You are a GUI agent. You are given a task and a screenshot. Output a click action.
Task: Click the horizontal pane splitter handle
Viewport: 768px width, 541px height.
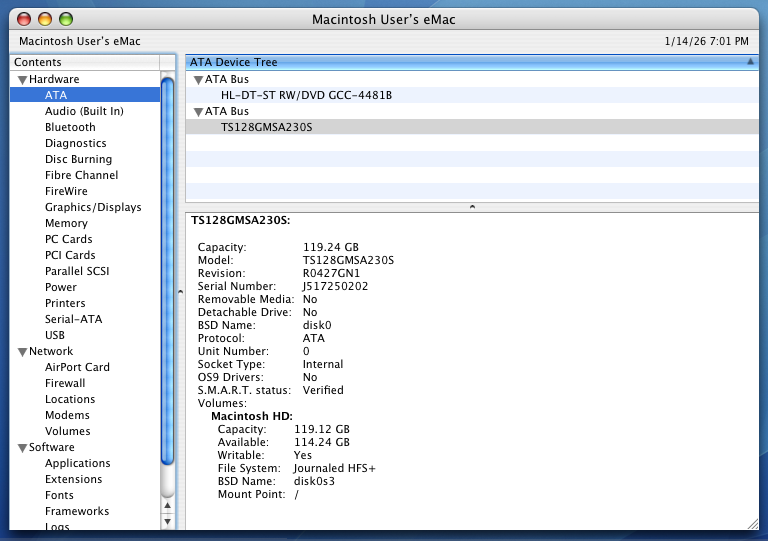472,207
